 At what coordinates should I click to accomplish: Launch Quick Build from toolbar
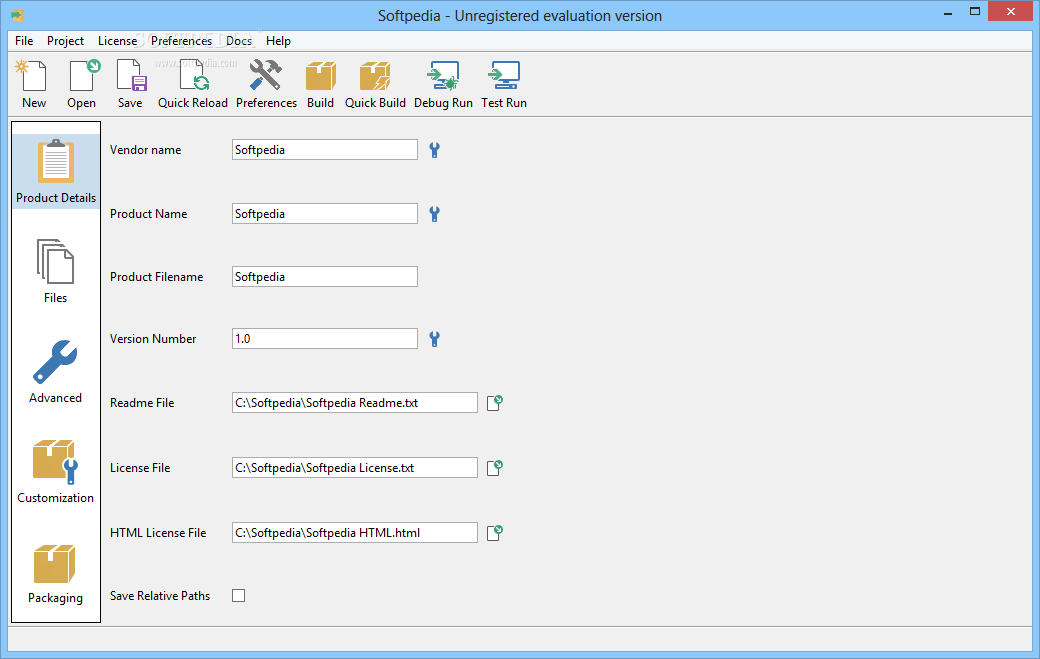[375, 84]
